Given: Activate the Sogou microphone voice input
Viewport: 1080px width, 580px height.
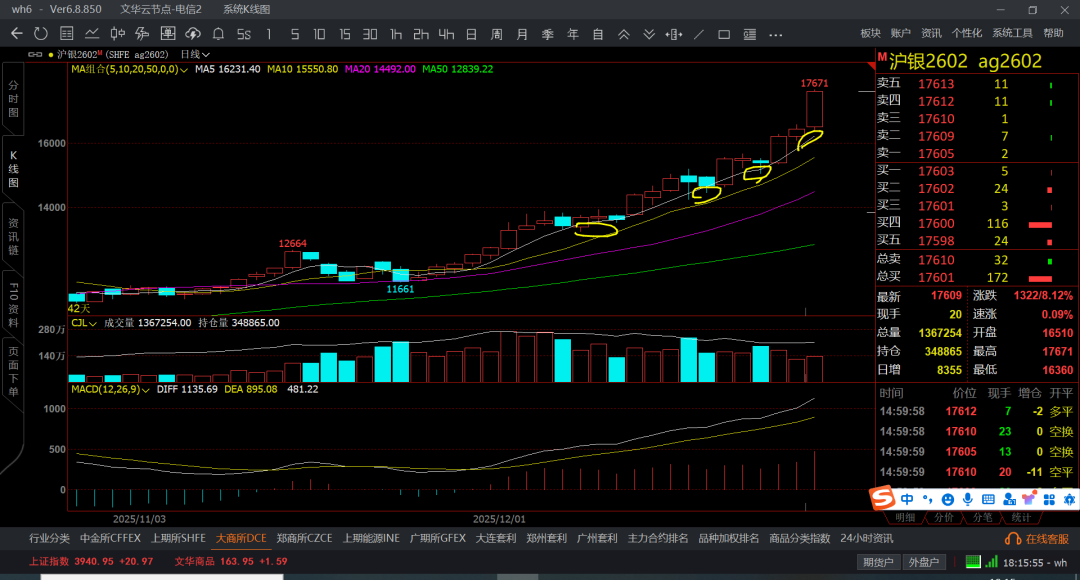Looking at the screenshot, I should [968, 499].
